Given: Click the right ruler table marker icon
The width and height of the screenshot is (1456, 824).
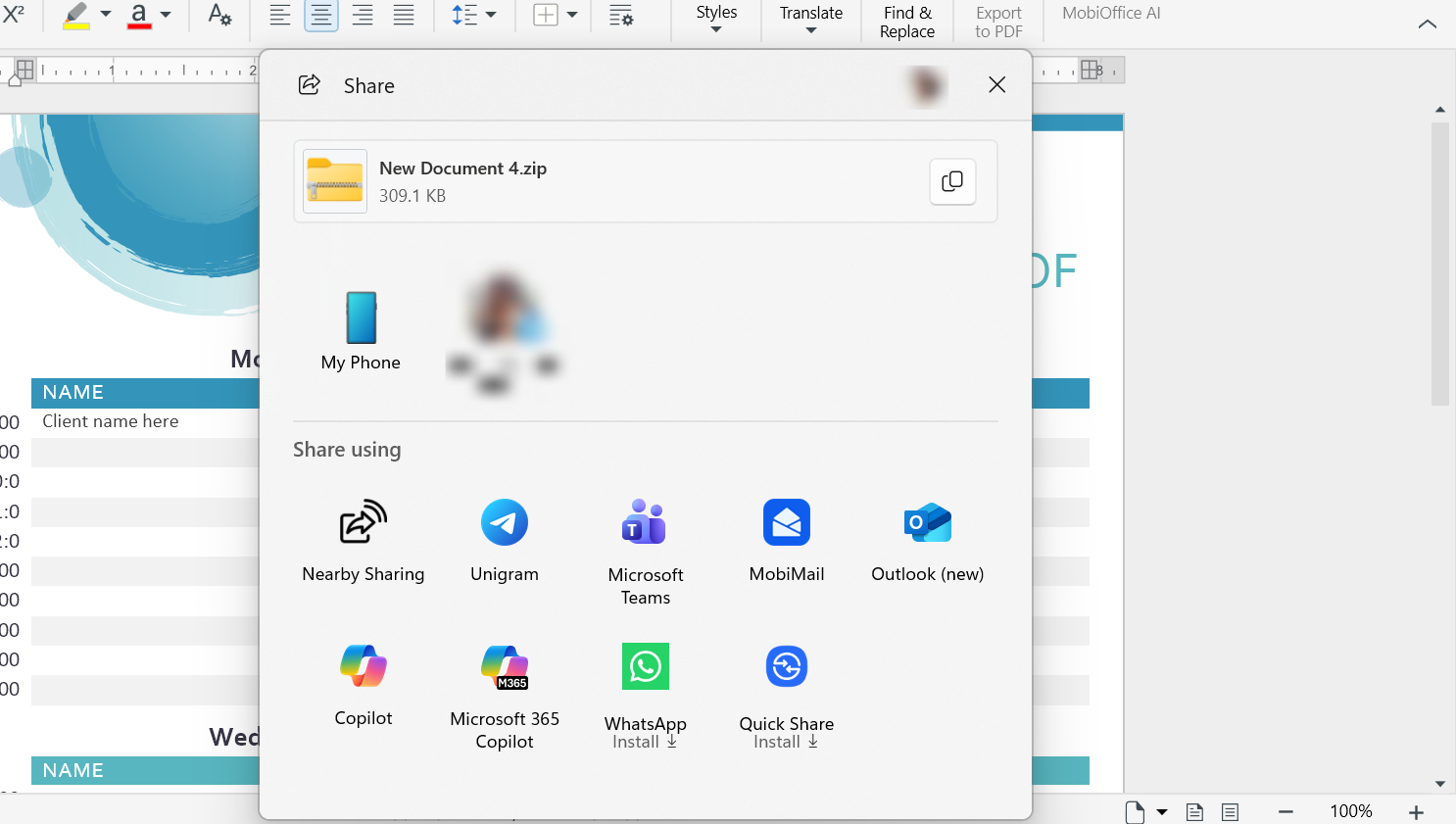Looking at the screenshot, I should (x=1090, y=70).
